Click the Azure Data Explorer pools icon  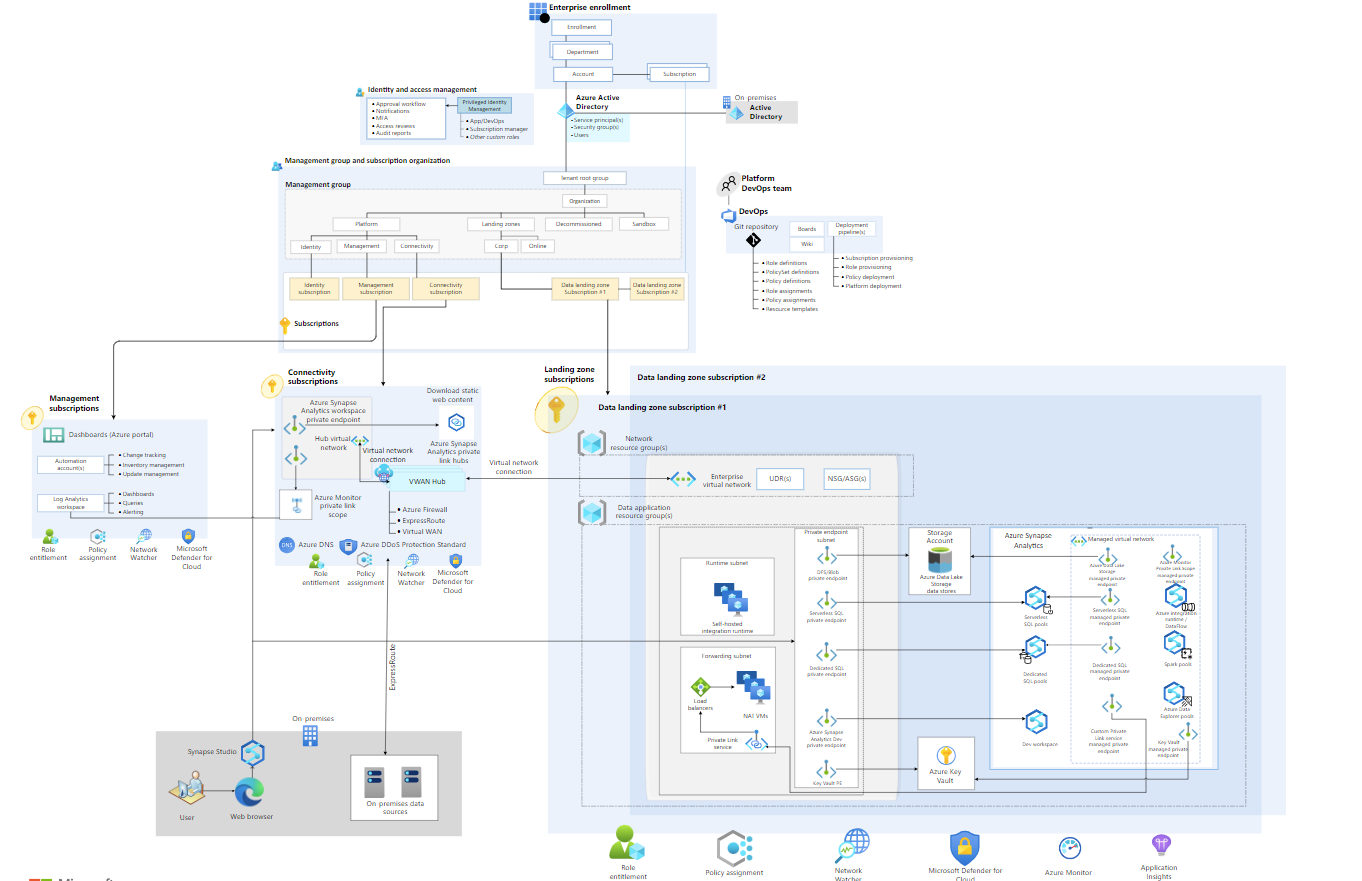tap(1176, 694)
